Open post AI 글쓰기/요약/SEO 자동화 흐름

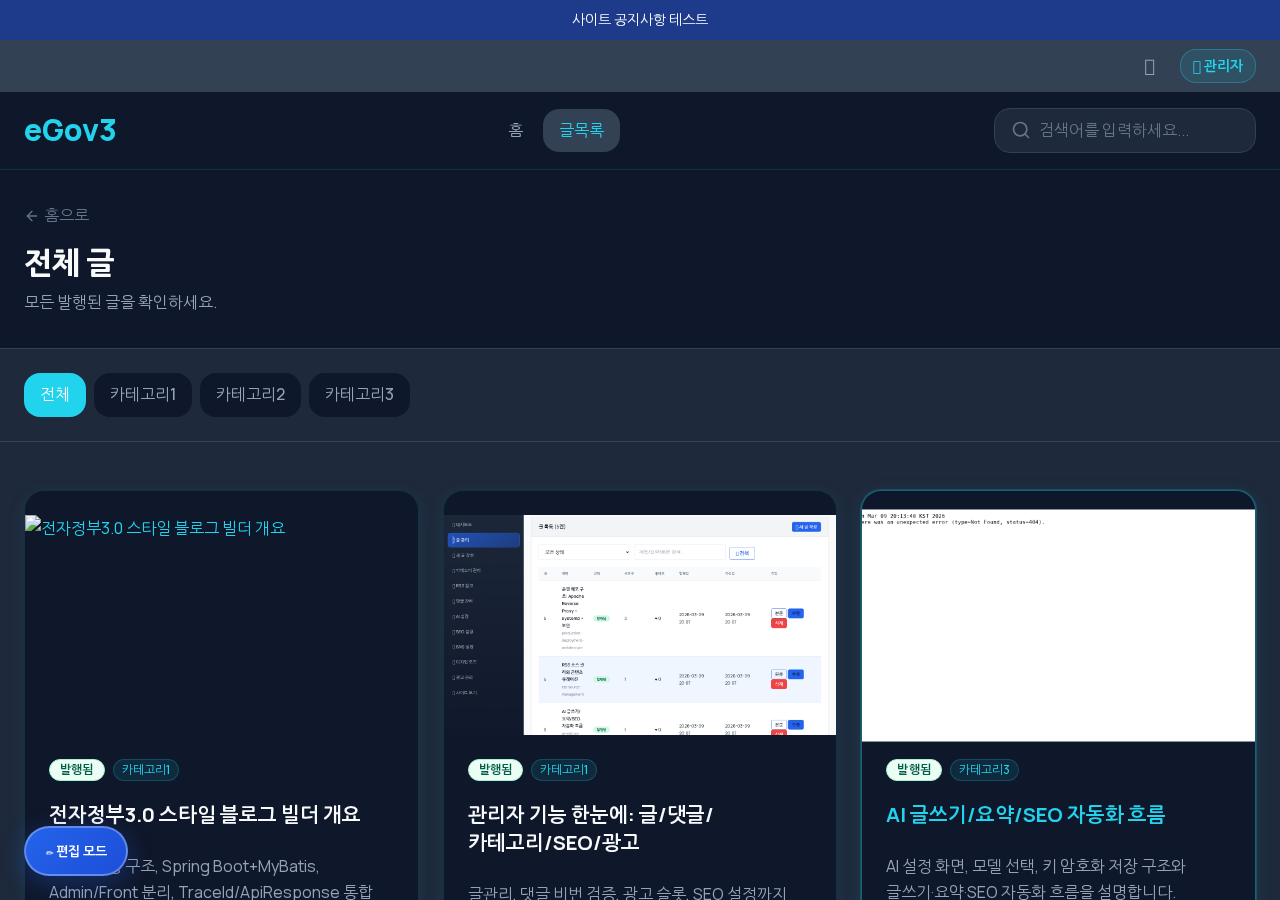[x=1025, y=814]
